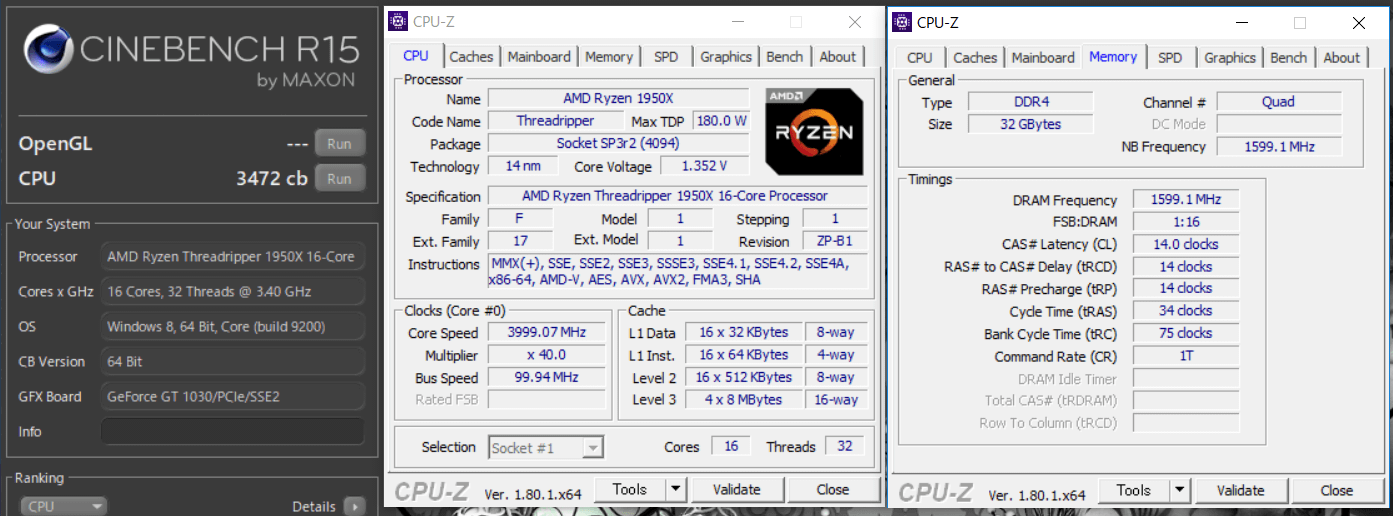Click Tools button in left CPU-Z window

pyautogui.click(x=630, y=490)
